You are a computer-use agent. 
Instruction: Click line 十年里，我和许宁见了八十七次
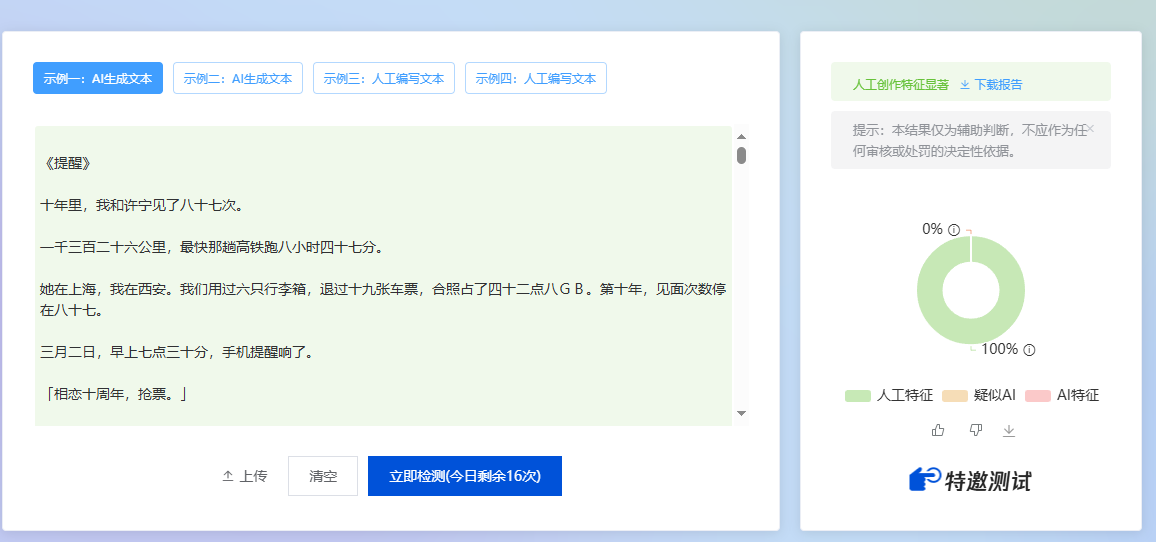coord(142,205)
